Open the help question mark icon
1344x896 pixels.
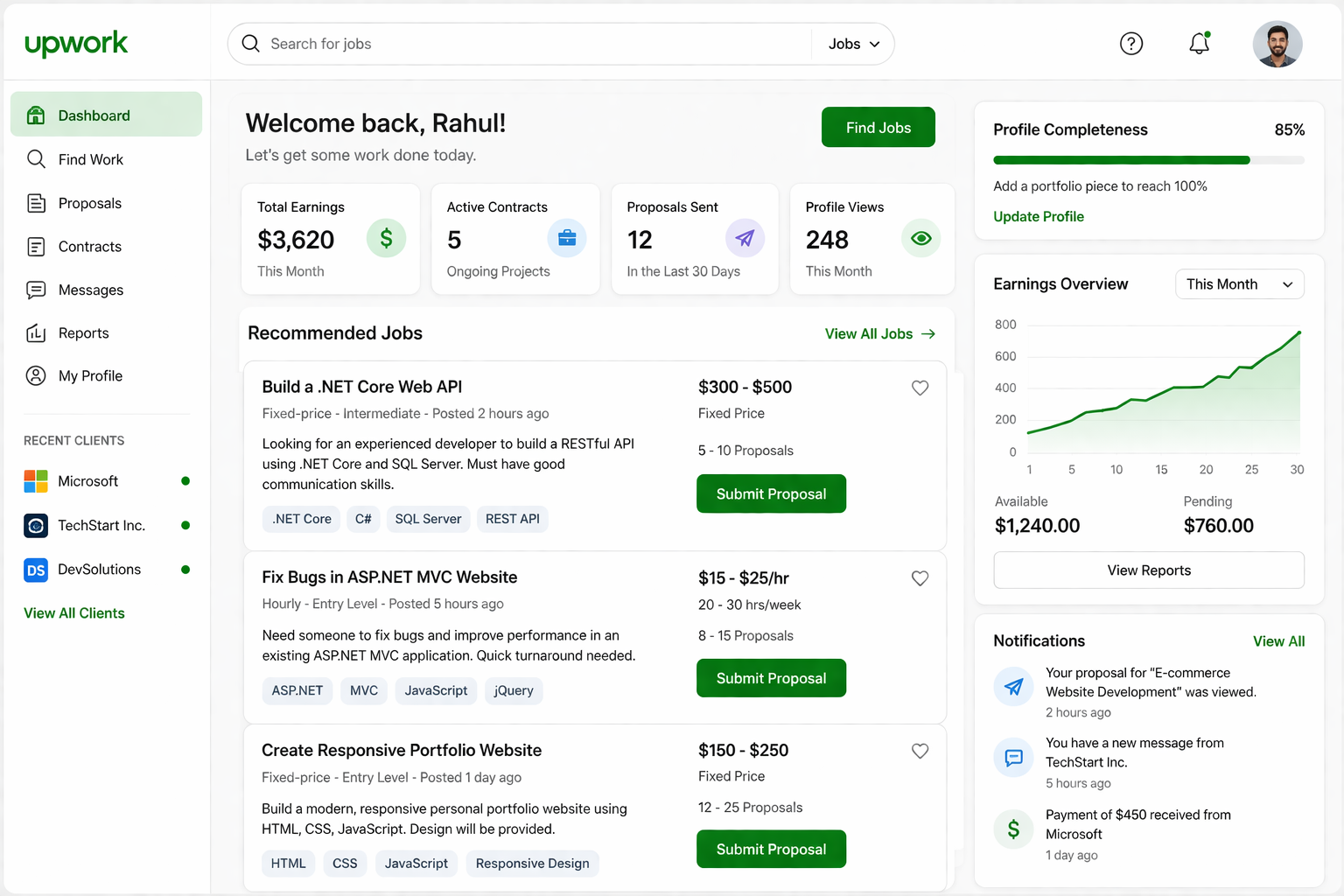tap(1131, 43)
